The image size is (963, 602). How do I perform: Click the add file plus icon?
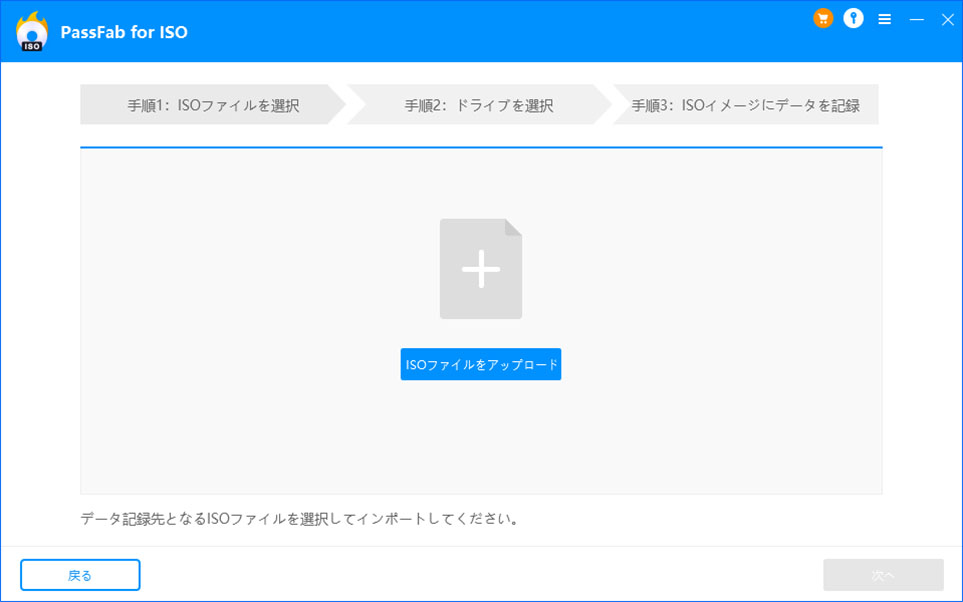(481, 268)
